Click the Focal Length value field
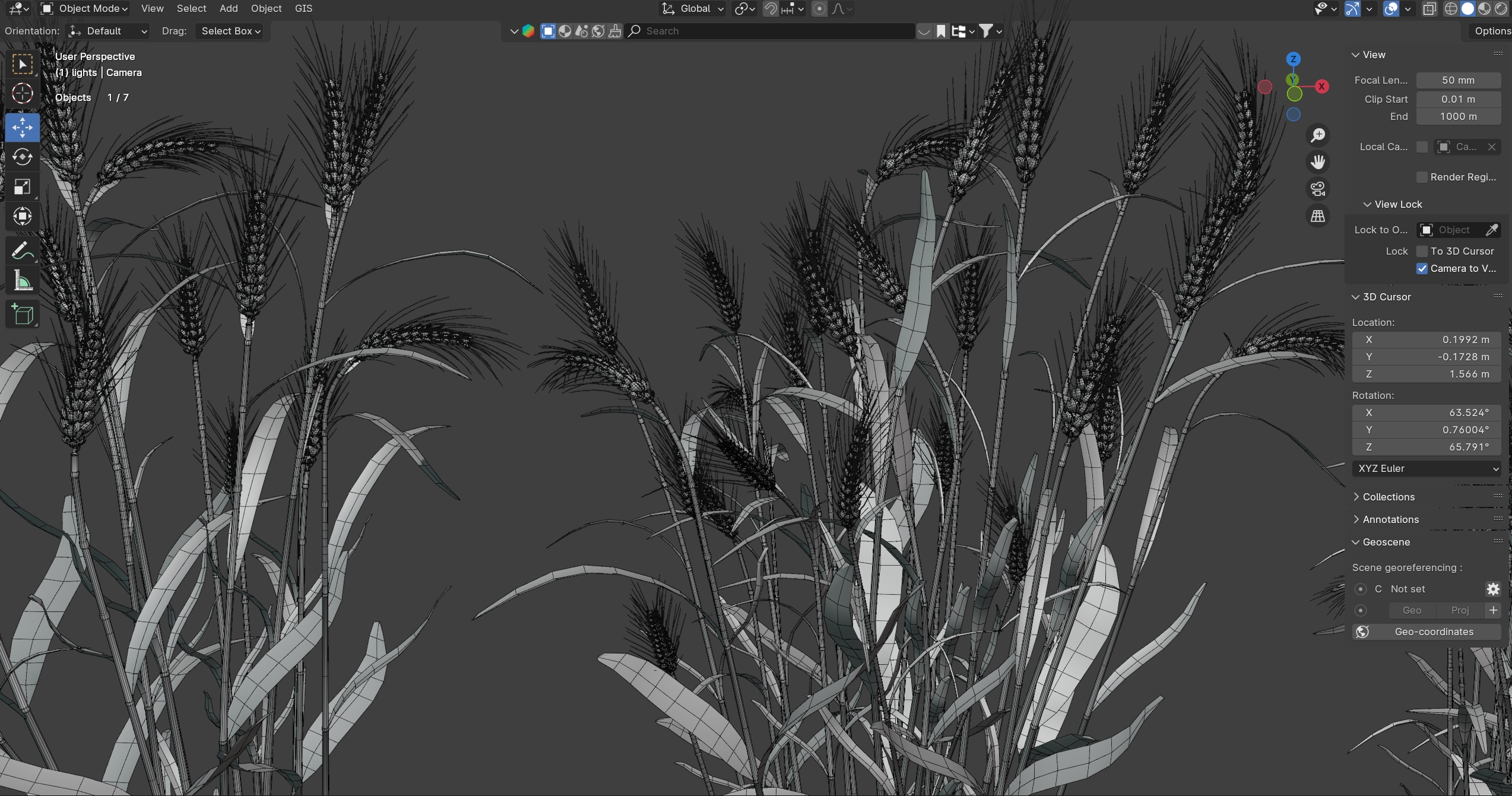The height and width of the screenshot is (796, 1512). click(1458, 80)
